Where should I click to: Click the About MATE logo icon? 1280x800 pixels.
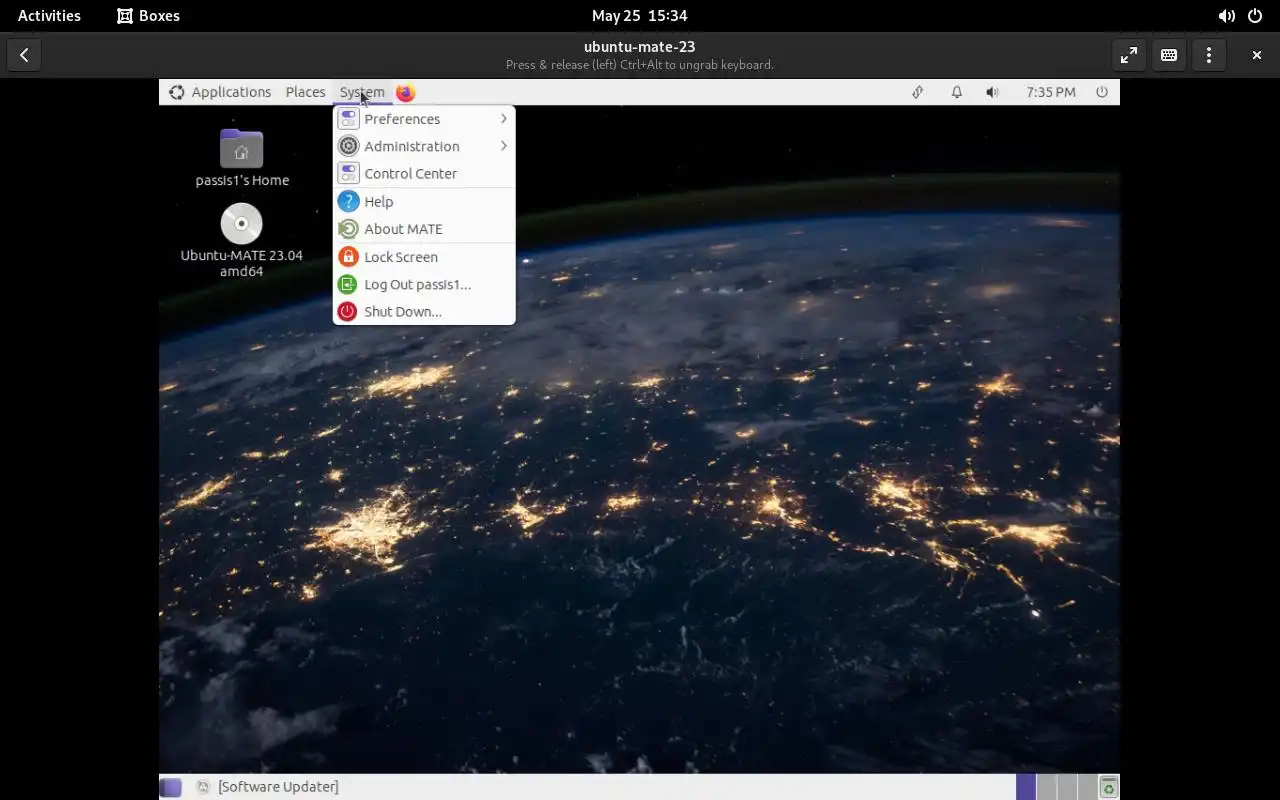(x=347, y=229)
